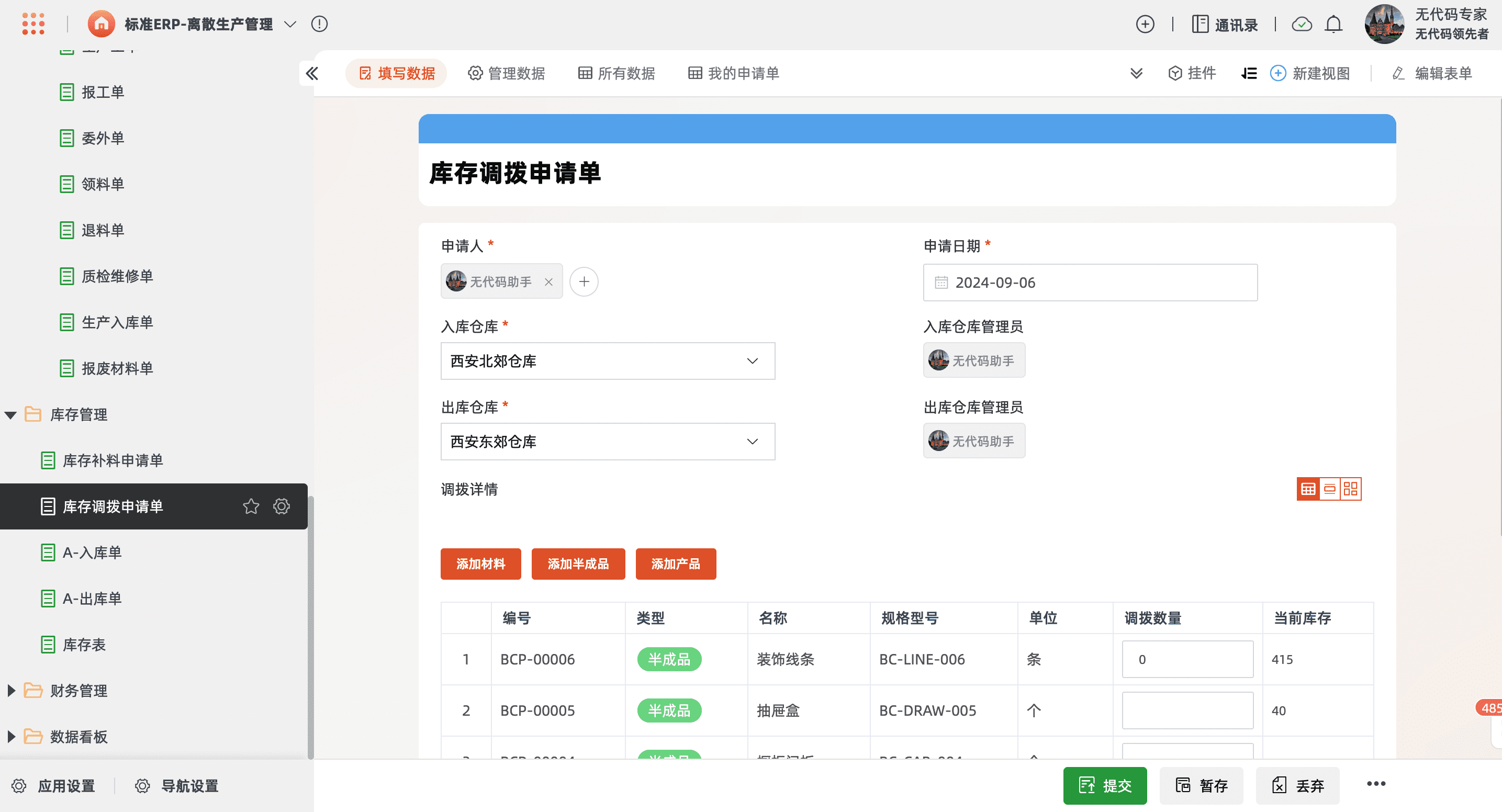Switch 调拨详情 to table view

[x=1308, y=489]
